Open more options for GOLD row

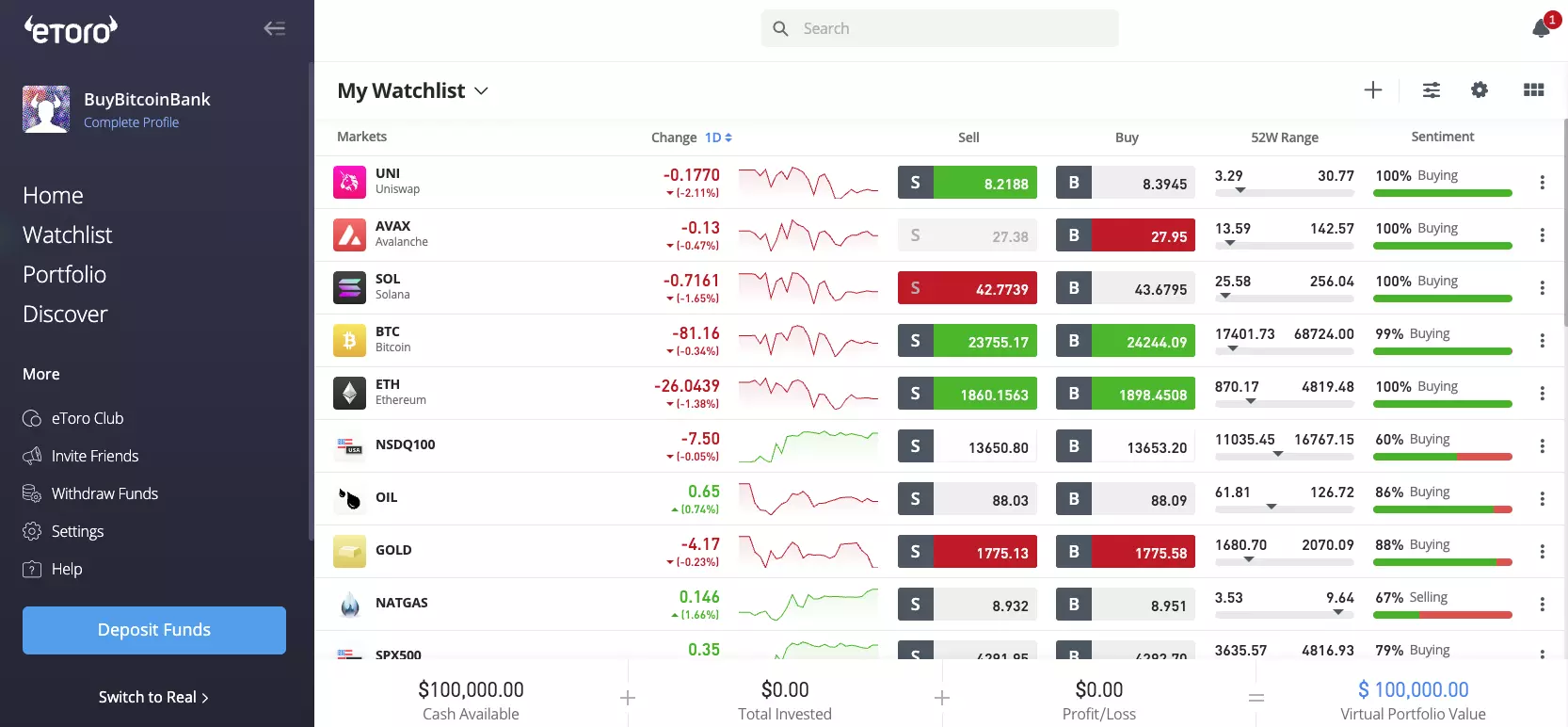tap(1542, 551)
